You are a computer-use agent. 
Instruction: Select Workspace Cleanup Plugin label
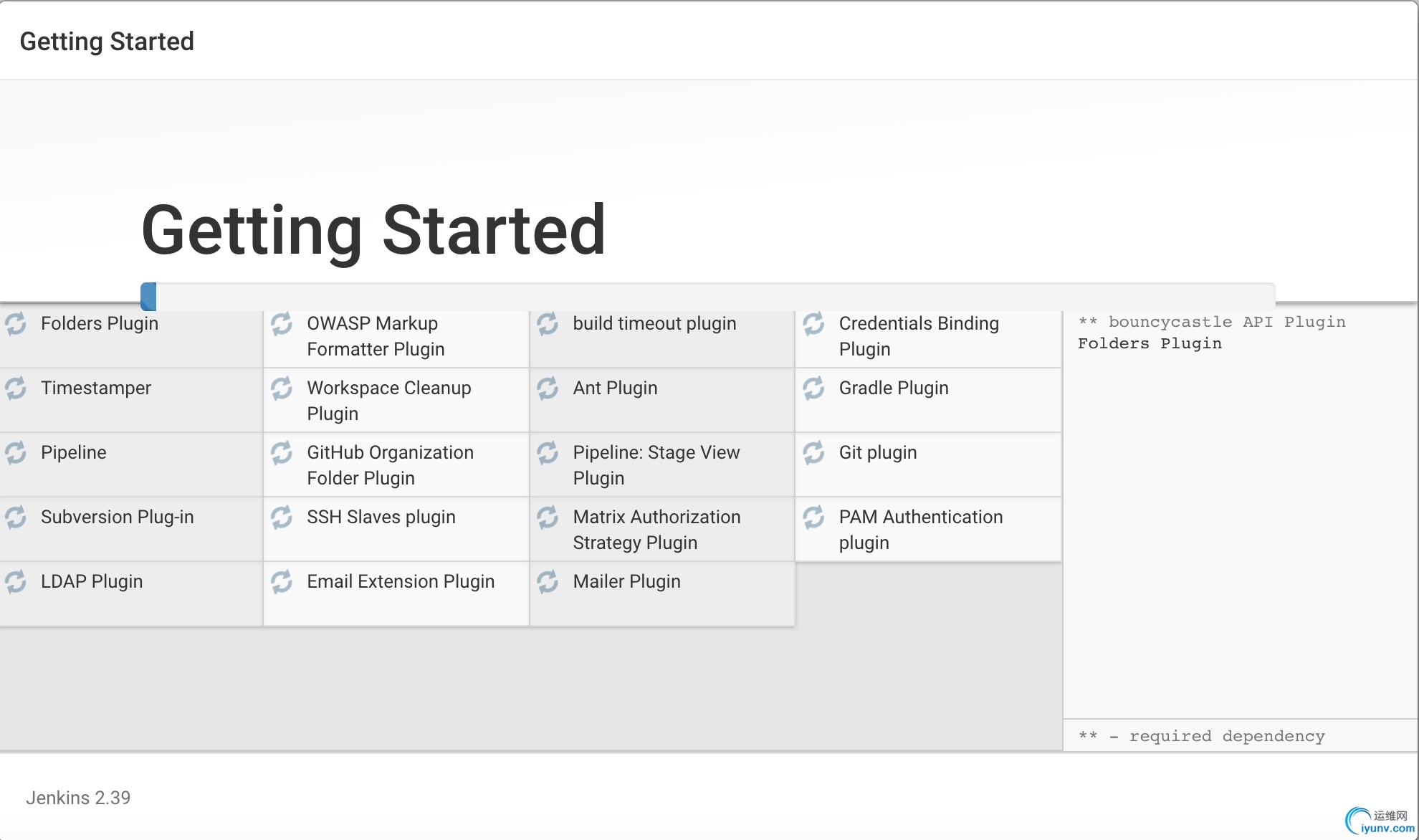click(x=389, y=401)
